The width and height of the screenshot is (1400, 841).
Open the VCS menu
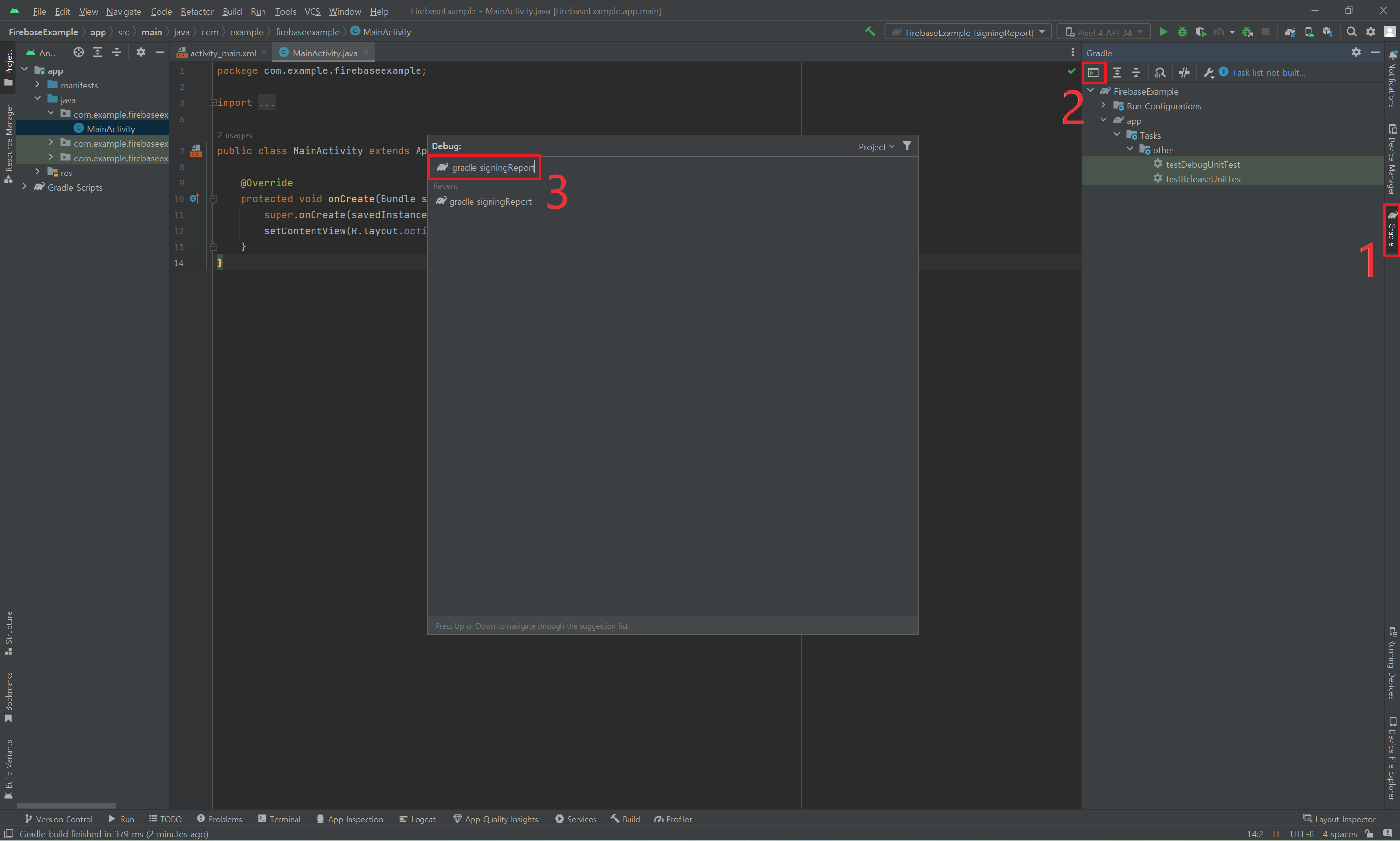[x=312, y=11]
